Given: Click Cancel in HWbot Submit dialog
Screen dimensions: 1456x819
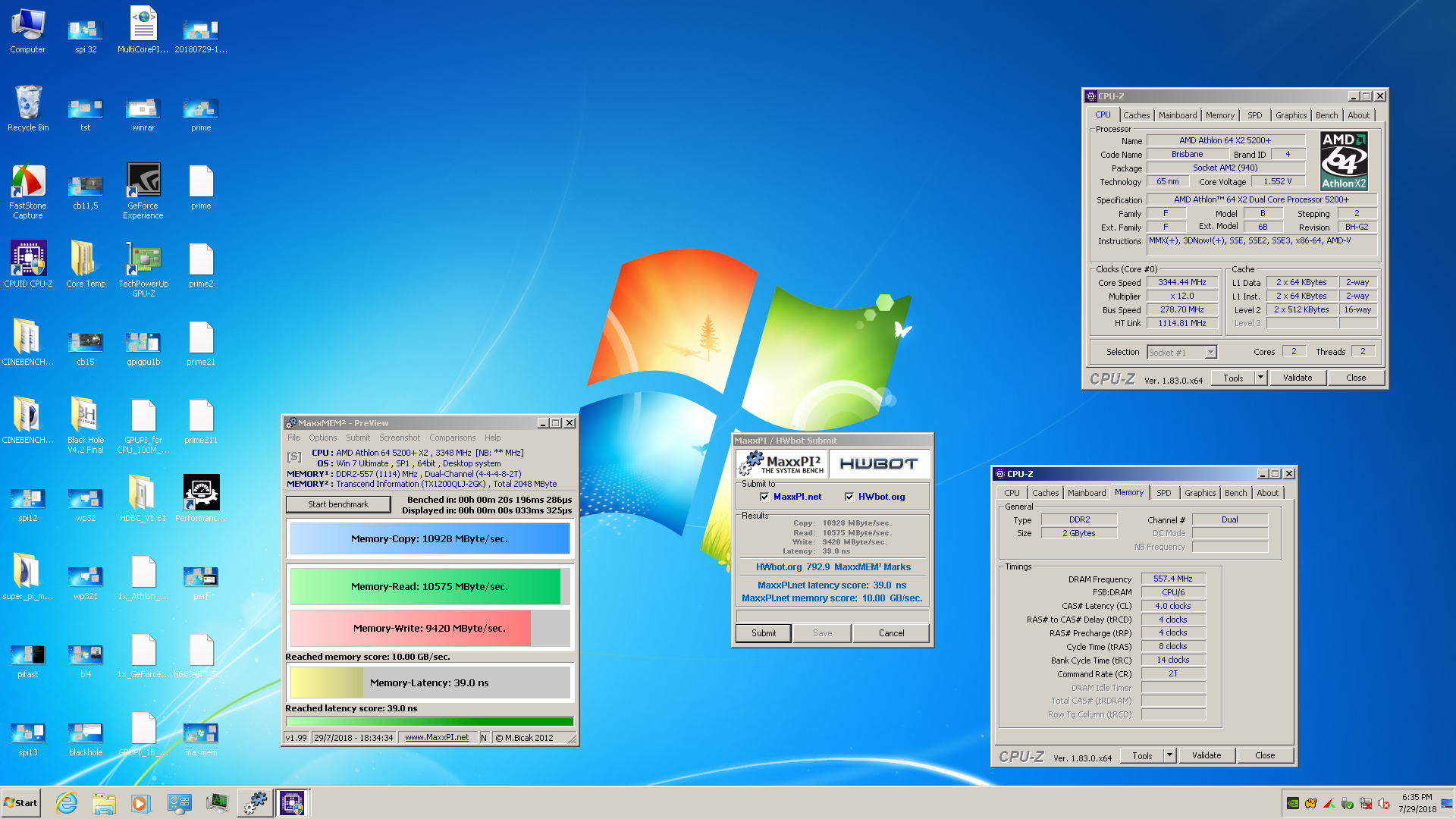Looking at the screenshot, I should coord(891,633).
